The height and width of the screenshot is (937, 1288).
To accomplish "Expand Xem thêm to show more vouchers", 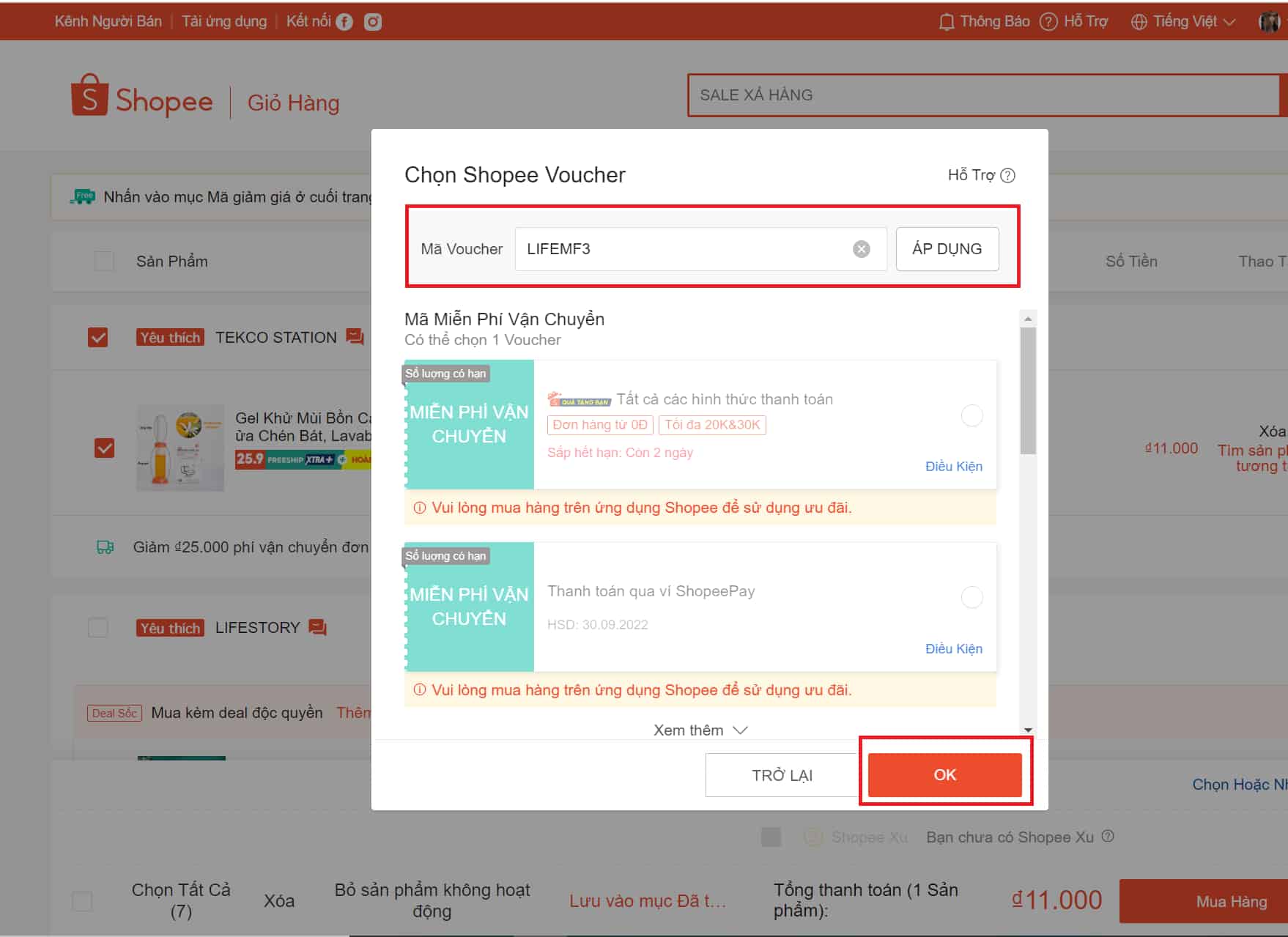I will pyautogui.click(x=700, y=730).
